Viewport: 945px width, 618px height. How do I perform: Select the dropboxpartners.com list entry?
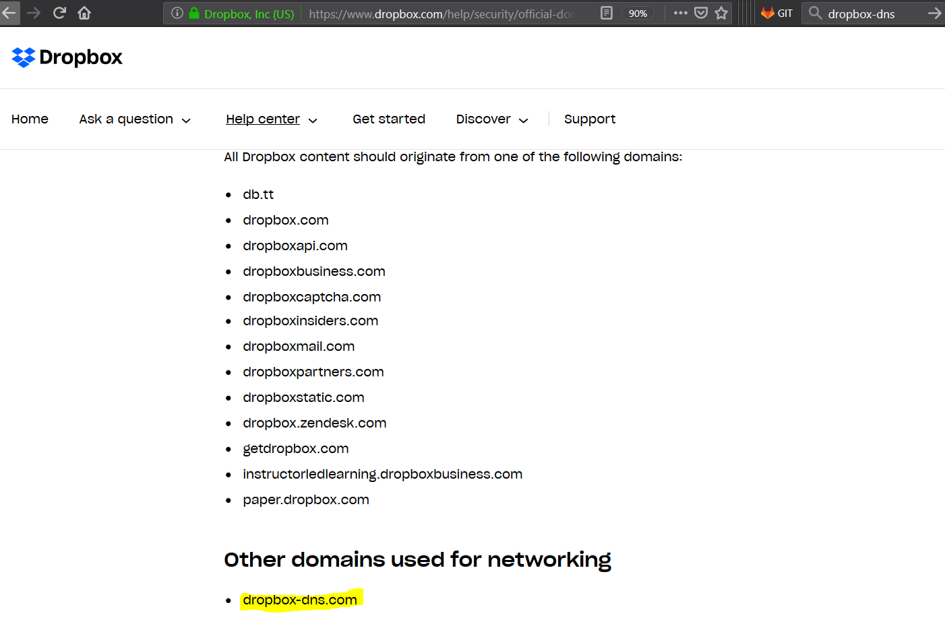click(313, 371)
